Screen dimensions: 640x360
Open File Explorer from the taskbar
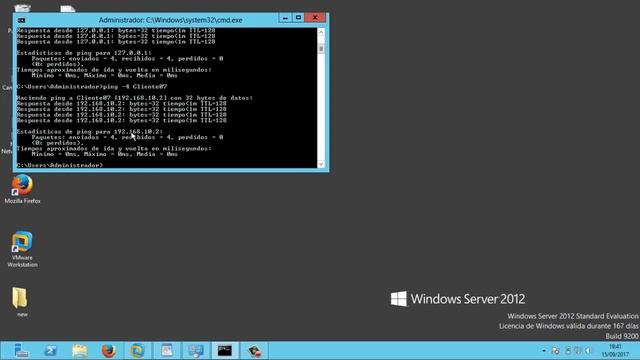click(80, 351)
